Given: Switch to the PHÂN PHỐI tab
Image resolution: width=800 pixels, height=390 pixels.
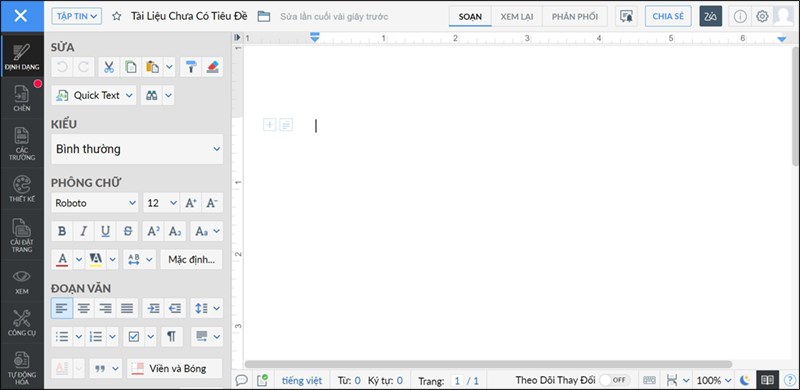Looking at the screenshot, I should 574,16.
